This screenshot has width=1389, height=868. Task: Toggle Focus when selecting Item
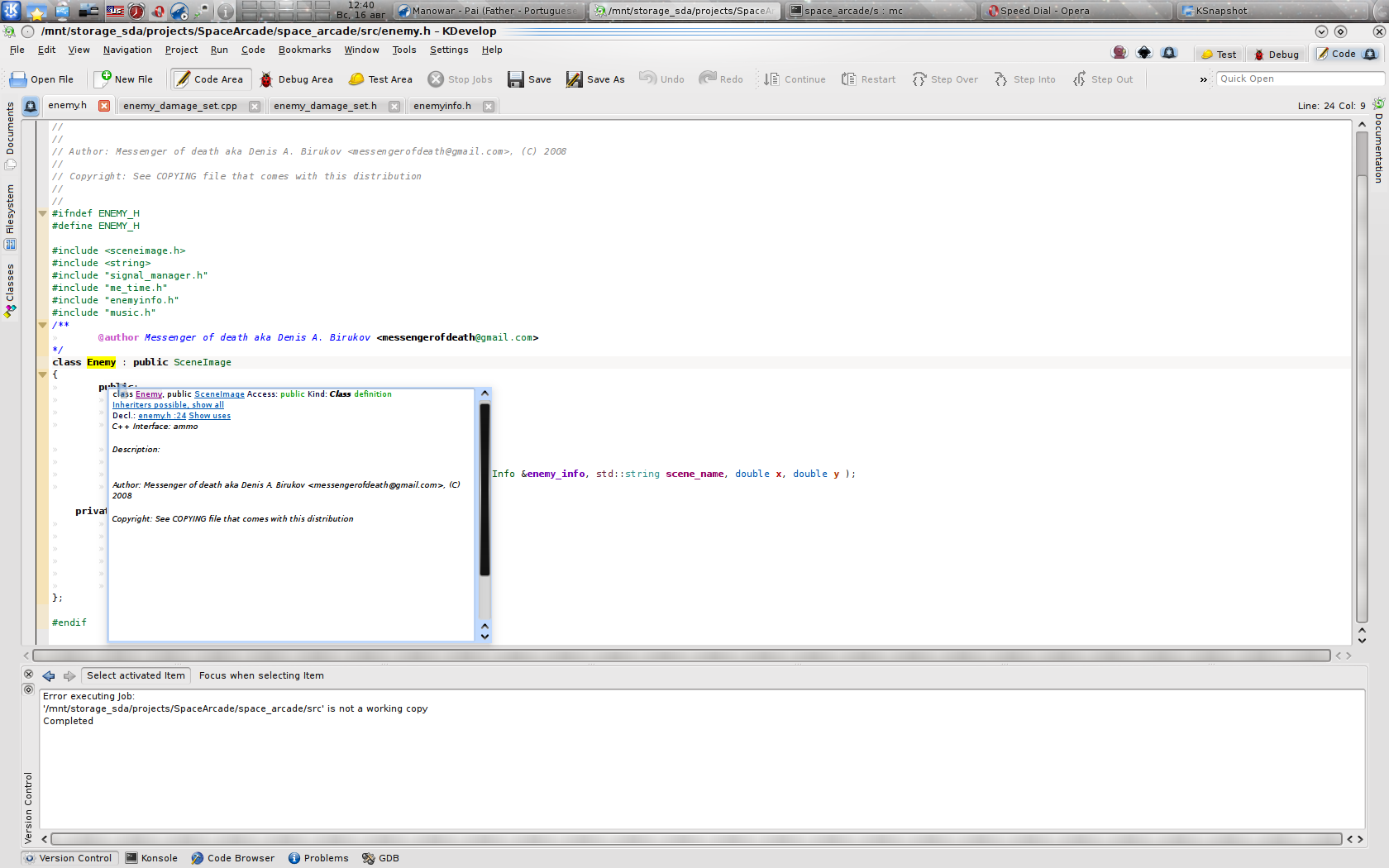[x=261, y=675]
